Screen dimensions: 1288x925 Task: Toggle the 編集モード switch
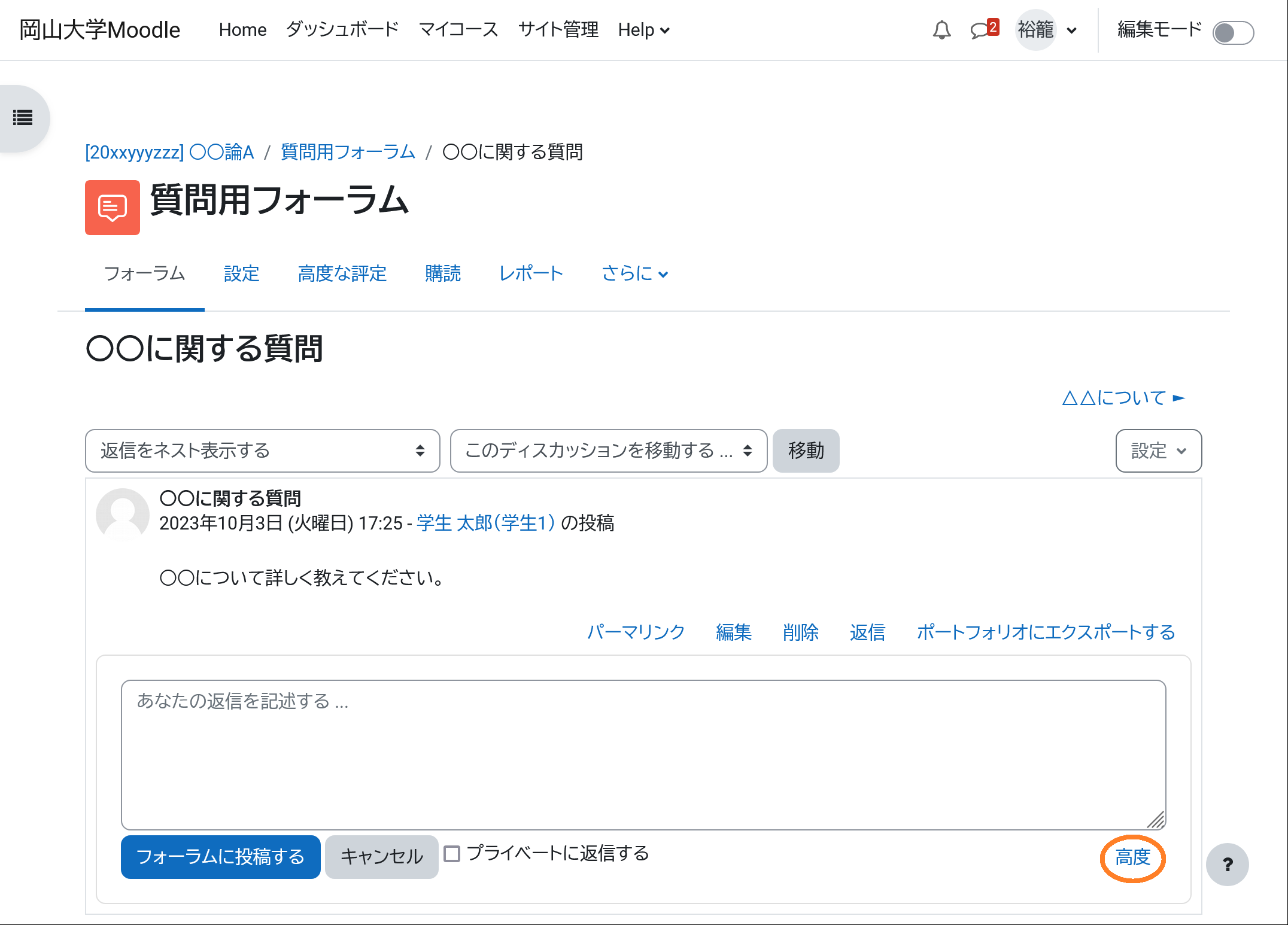1233,32
